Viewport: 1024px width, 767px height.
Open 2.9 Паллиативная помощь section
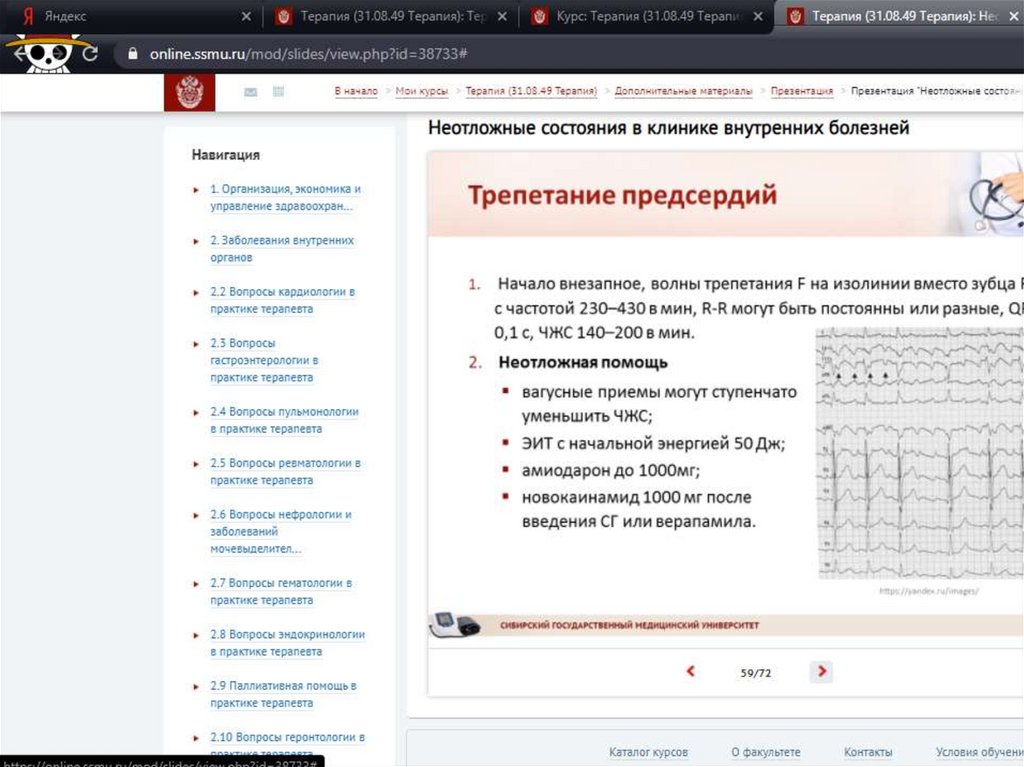tap(283, 694)
